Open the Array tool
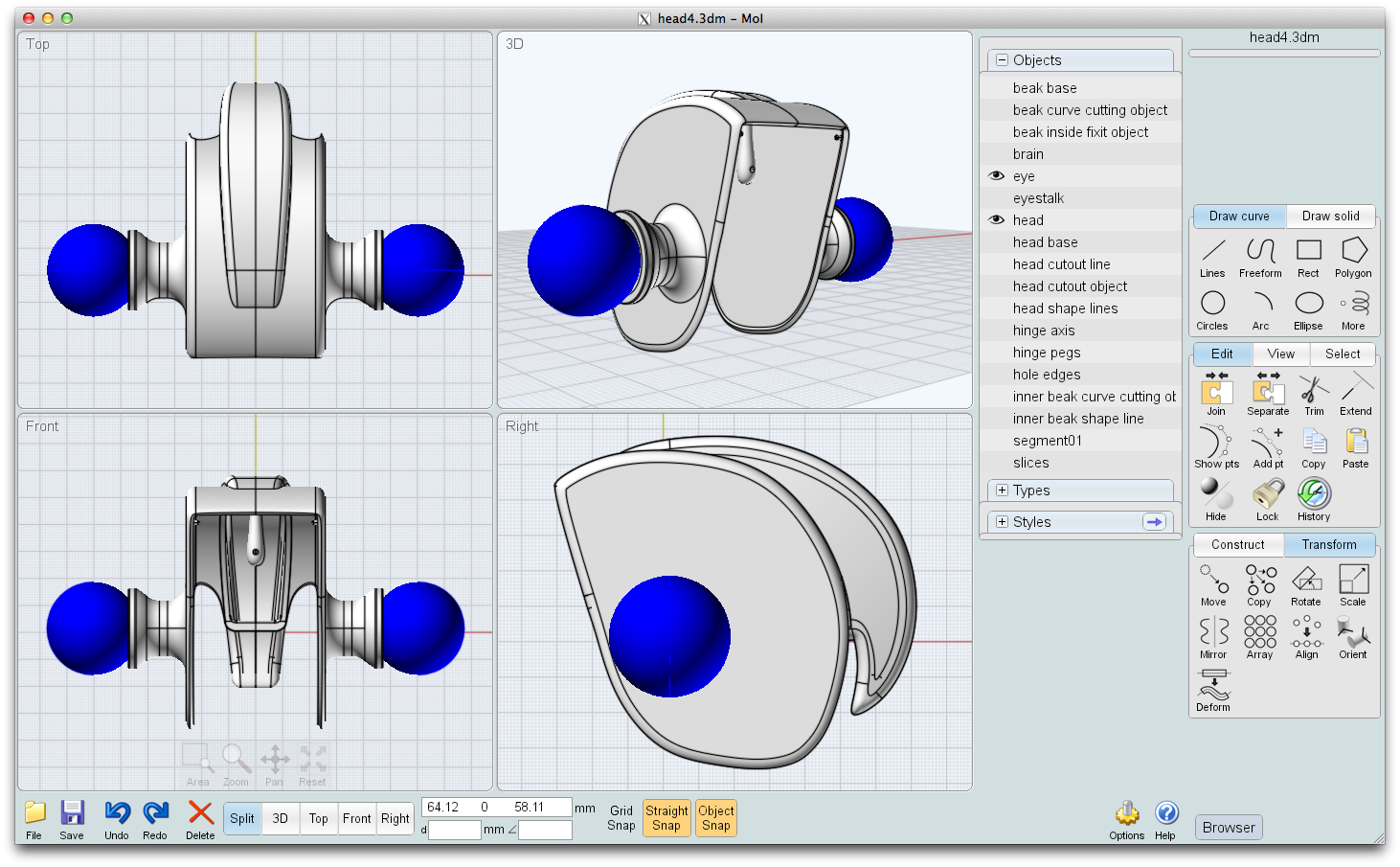The width and height of the screenshot is (1400, 867). 1259,637
